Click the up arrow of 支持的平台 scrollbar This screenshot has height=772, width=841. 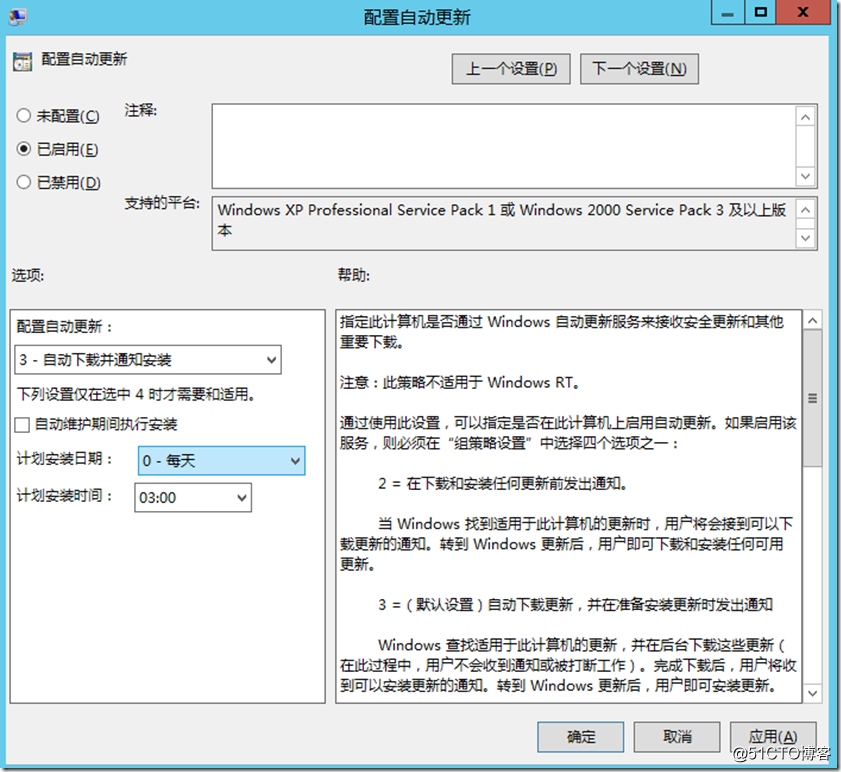coord(805,210)
